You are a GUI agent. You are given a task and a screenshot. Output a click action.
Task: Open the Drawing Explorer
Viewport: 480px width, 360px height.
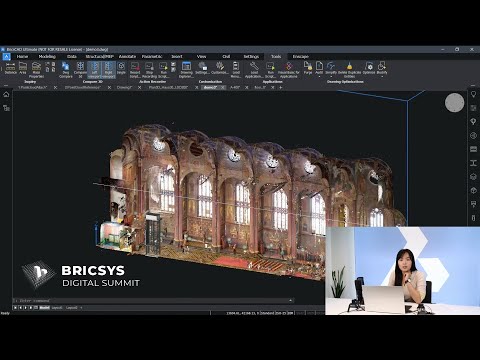(186, 70)
